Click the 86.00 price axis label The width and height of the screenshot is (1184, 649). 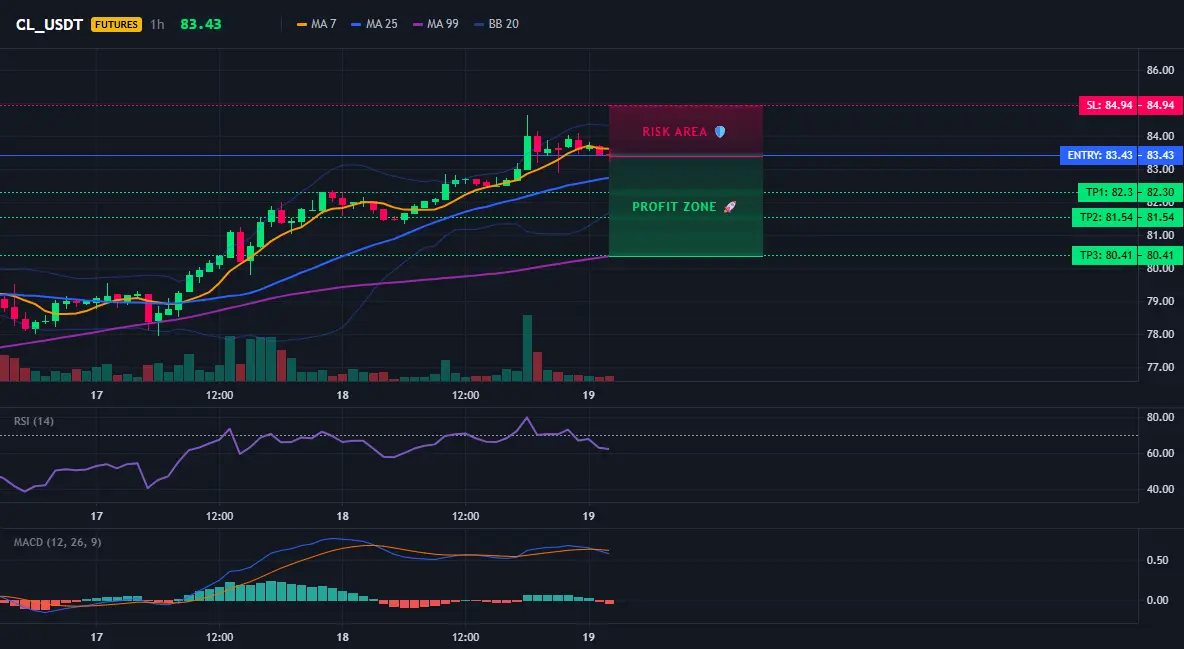coord(1160,70)
